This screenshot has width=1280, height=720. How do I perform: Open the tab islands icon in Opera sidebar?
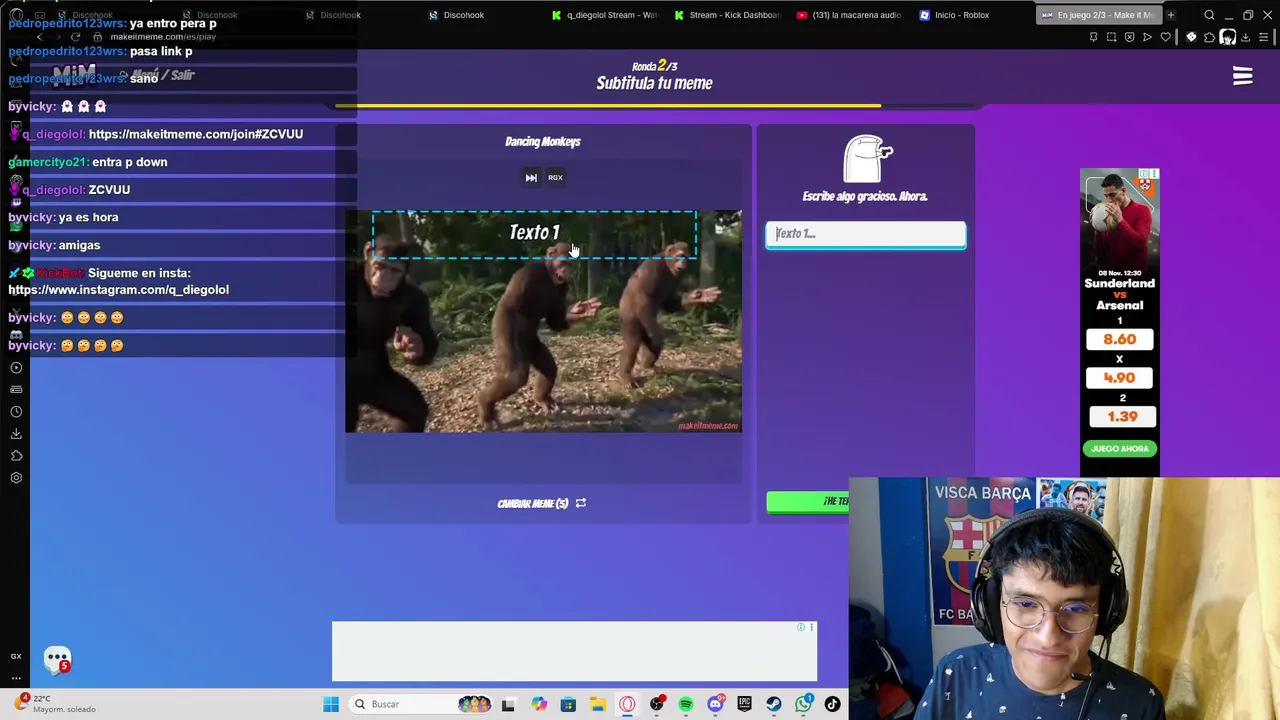pos(16,389)
